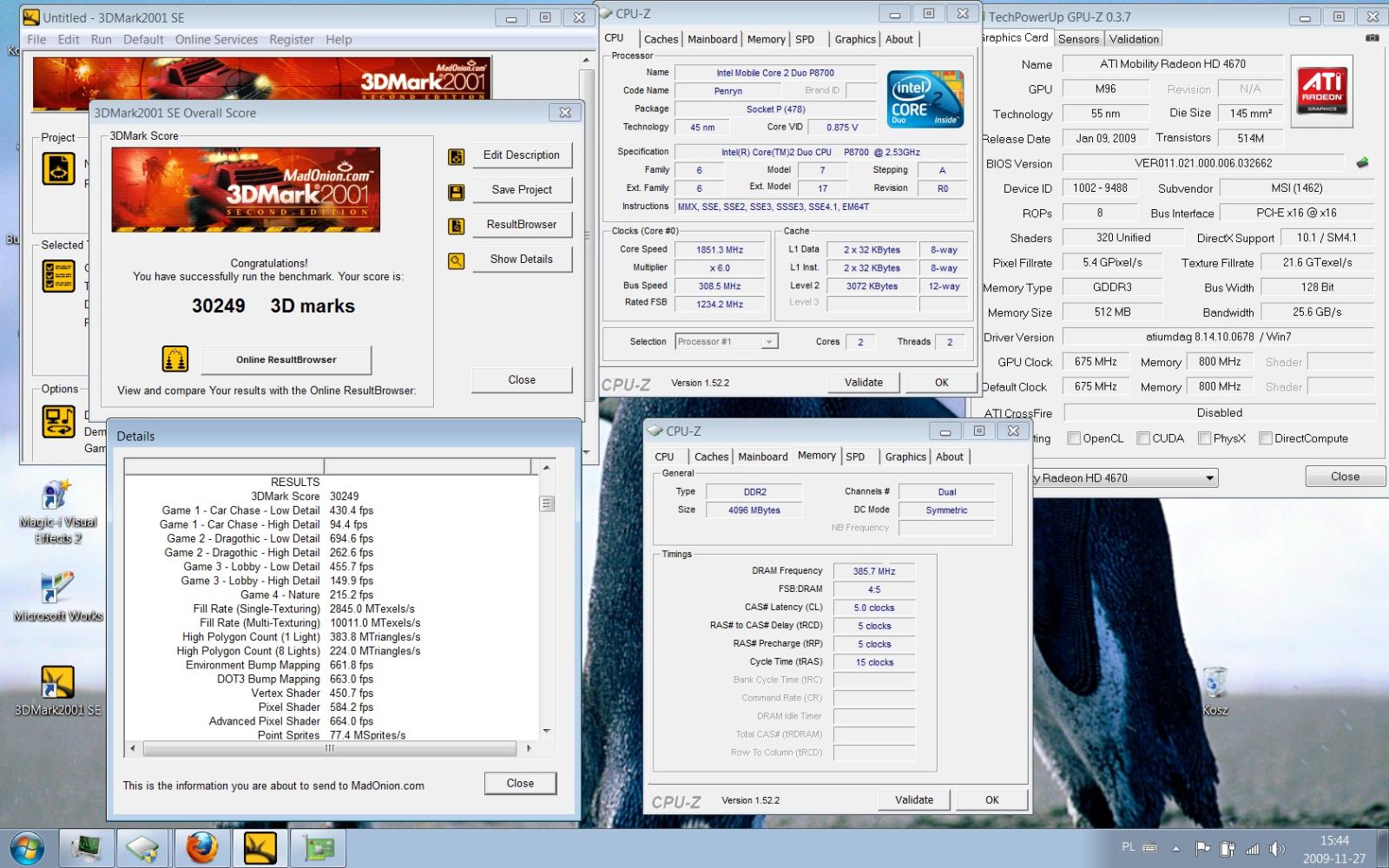Toggle the PhysX checkbox in GPU-Z
Screen dimensions: 1389x868
tap(1204, 438)
